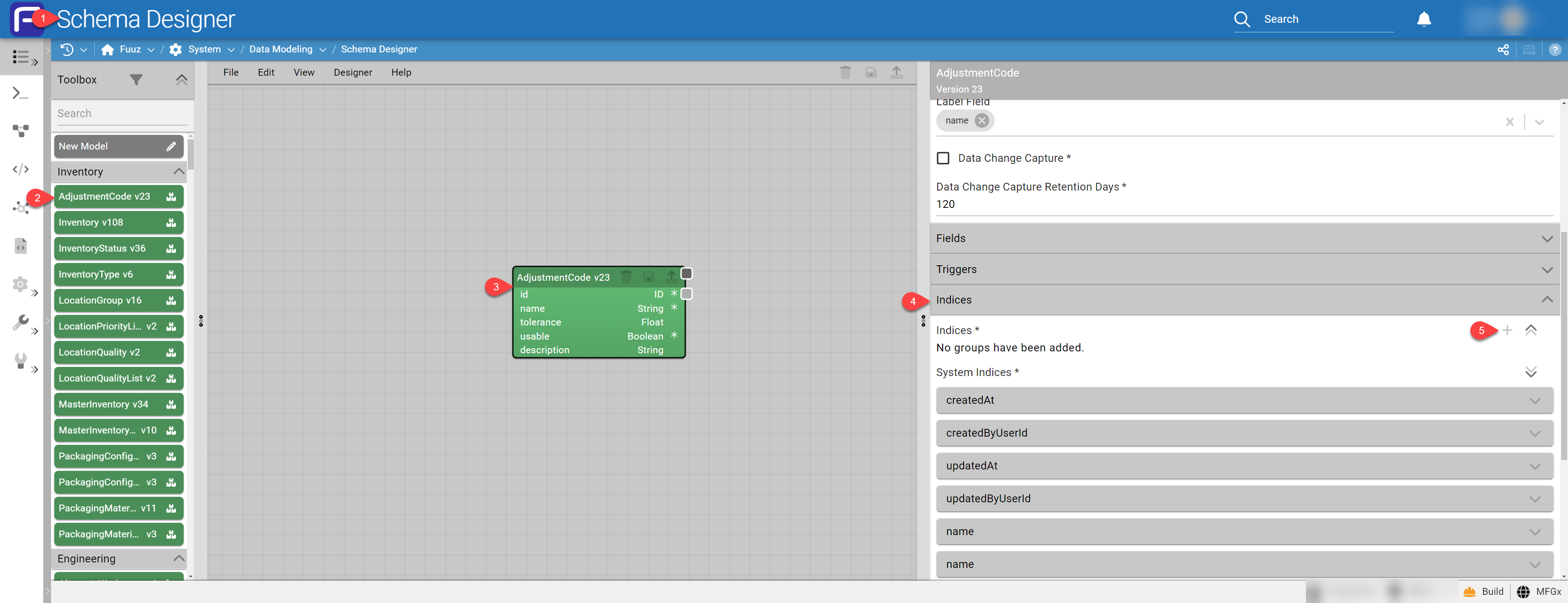This screenshot has width=1568, height=603.
Task: Click the designer toolbar deploy upload icon
Action: [x=896, y=72]
